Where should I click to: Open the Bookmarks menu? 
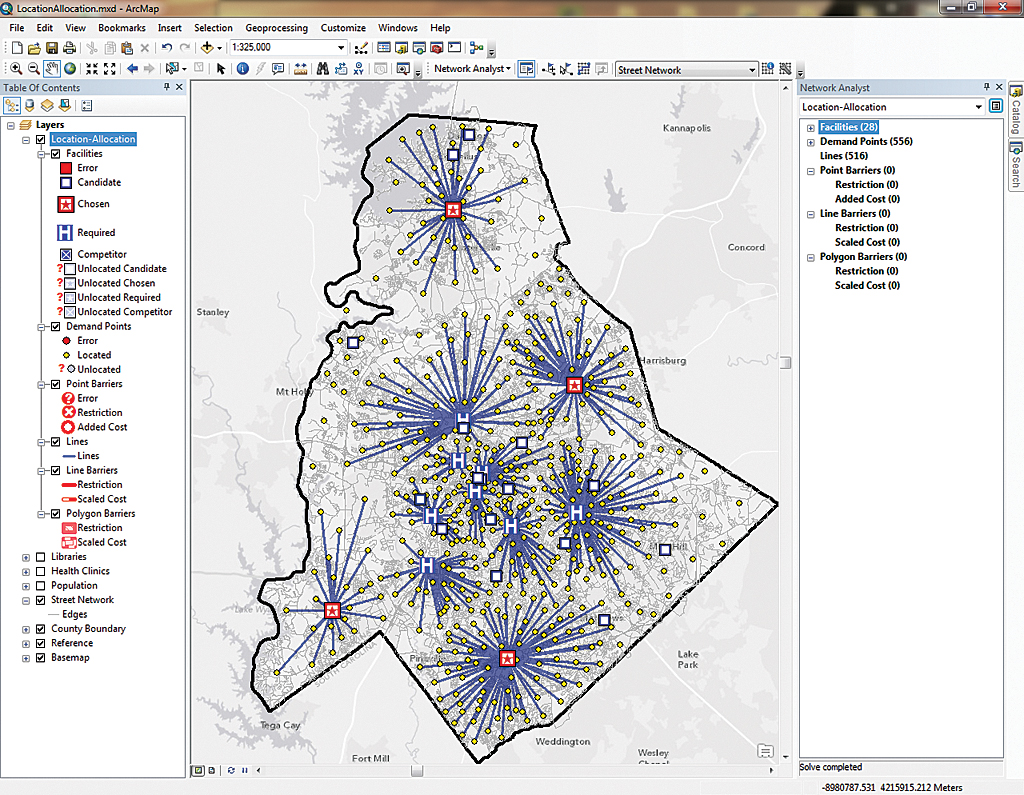121,28
